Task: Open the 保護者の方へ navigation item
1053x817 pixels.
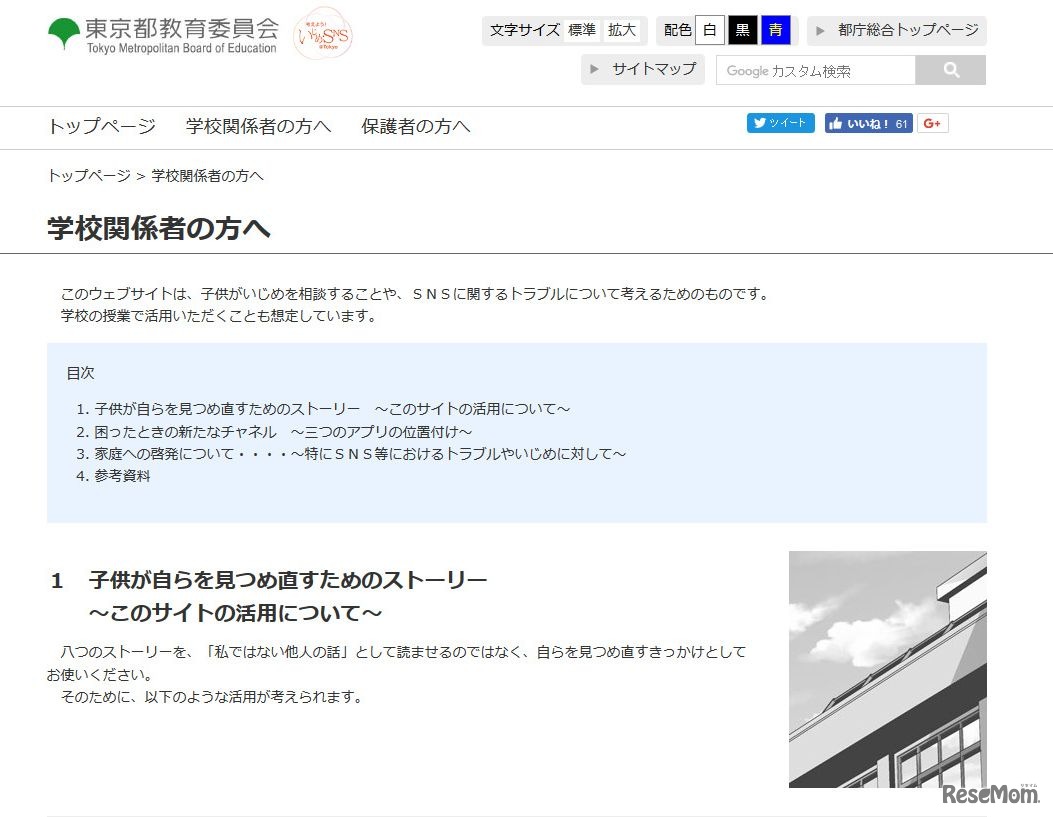Action: click(x=416, y=126)
